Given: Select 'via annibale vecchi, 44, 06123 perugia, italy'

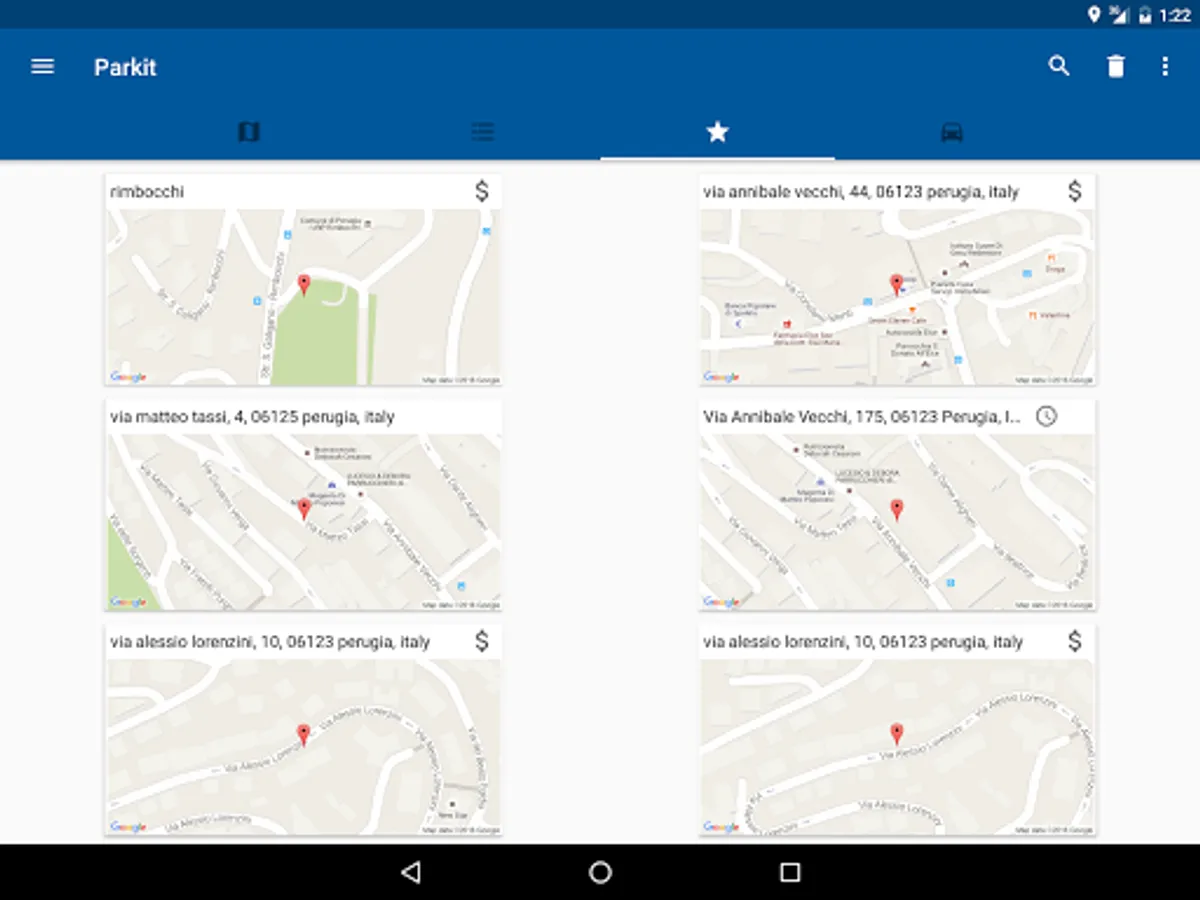Looking at the screenshot, I should point(861,191).
